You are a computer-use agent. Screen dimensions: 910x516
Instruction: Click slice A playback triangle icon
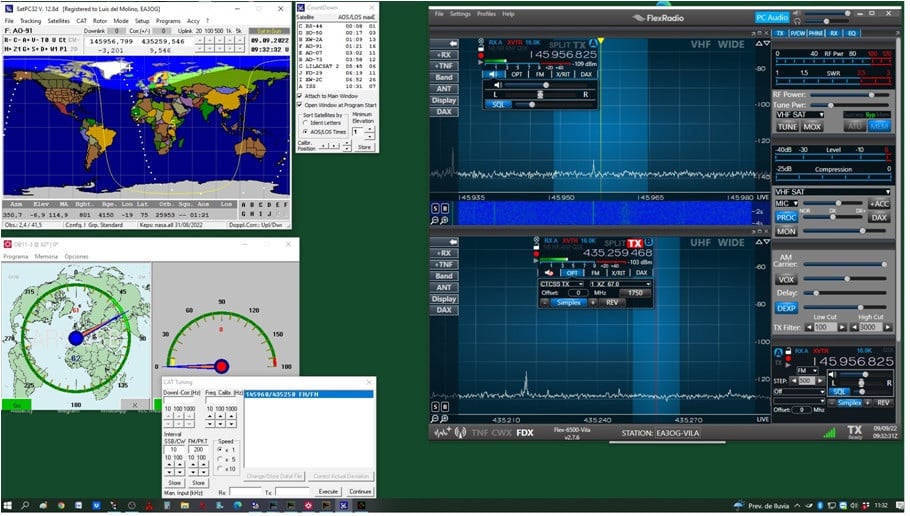481,62
